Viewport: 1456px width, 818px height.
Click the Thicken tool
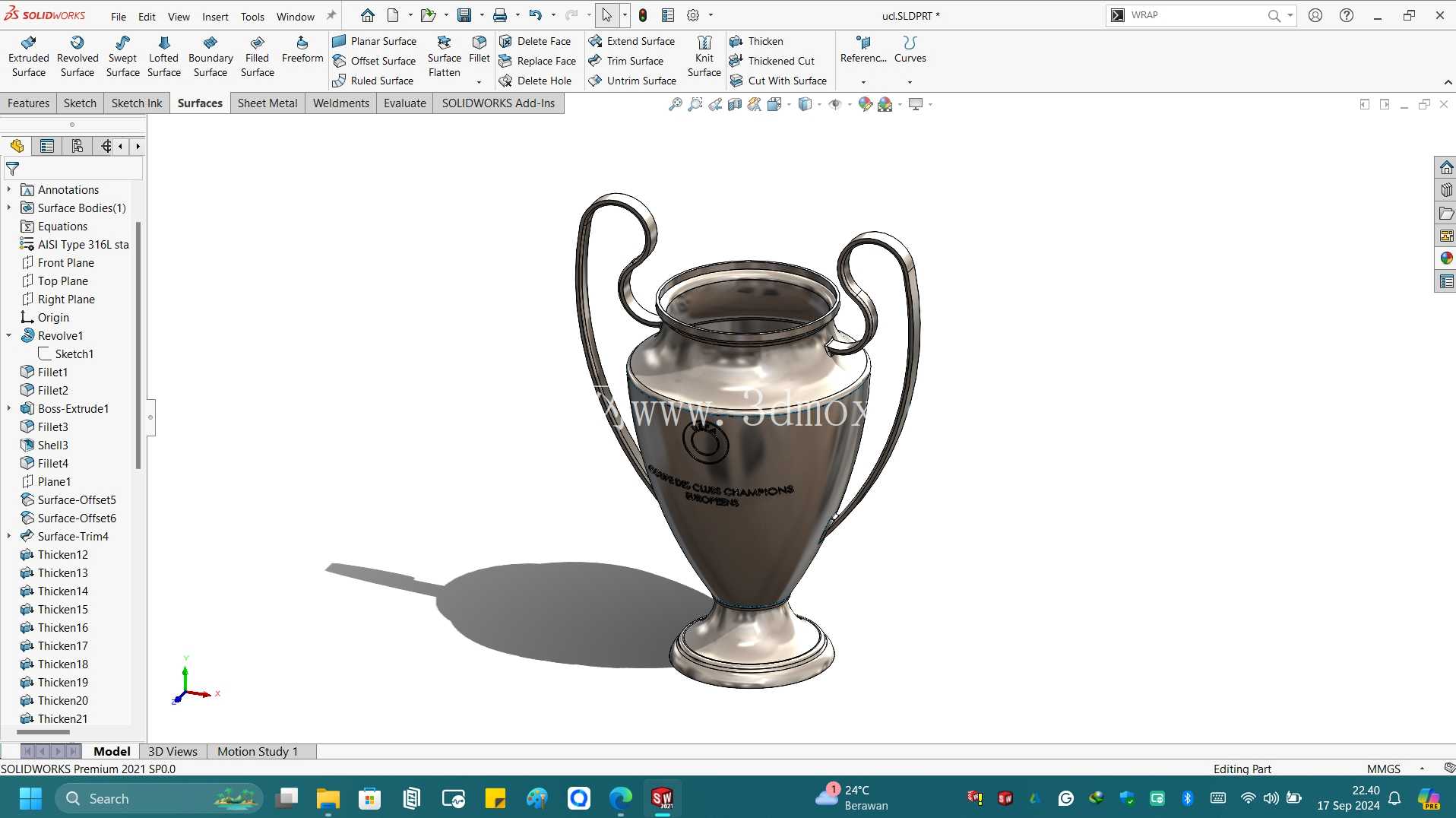756,41
